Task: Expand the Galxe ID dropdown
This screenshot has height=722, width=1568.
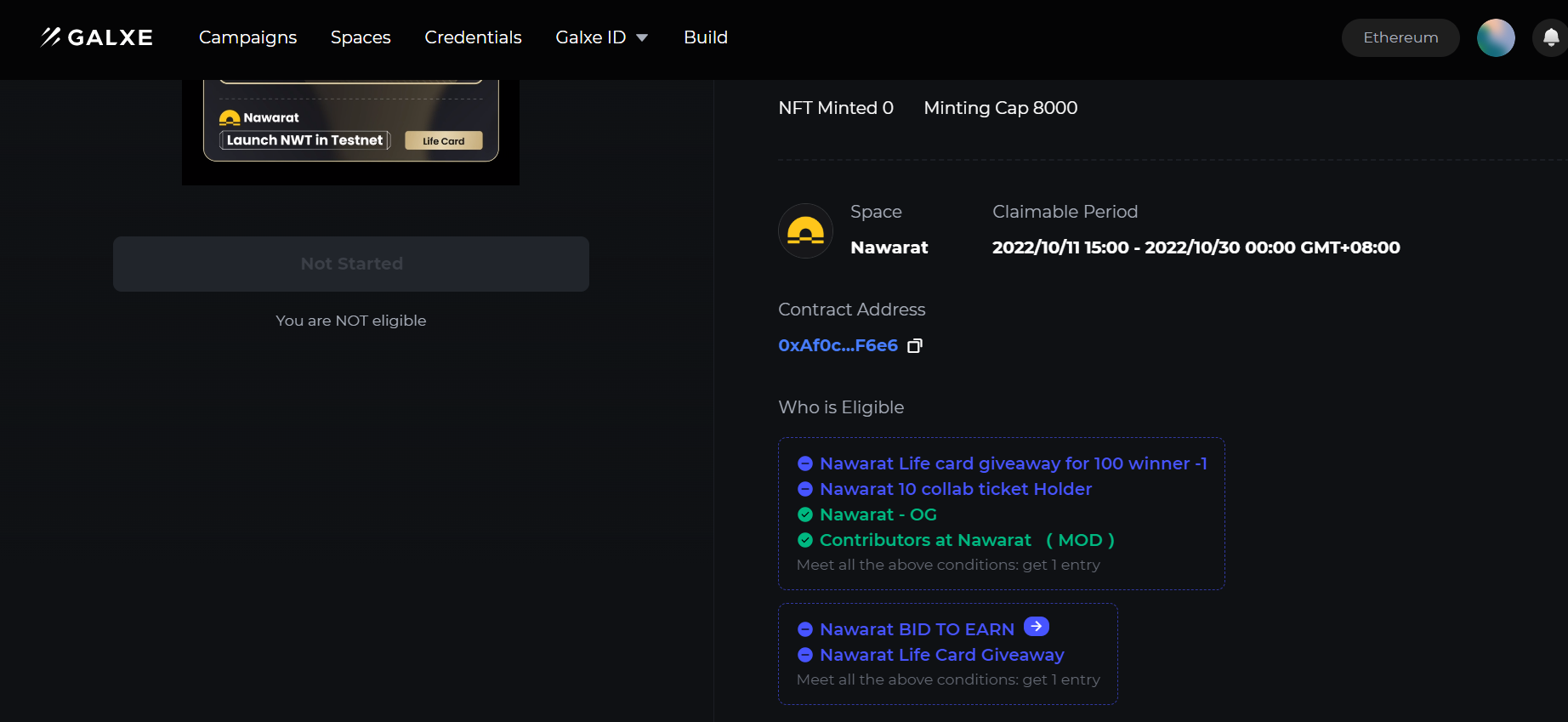Action: pos(602,37)
